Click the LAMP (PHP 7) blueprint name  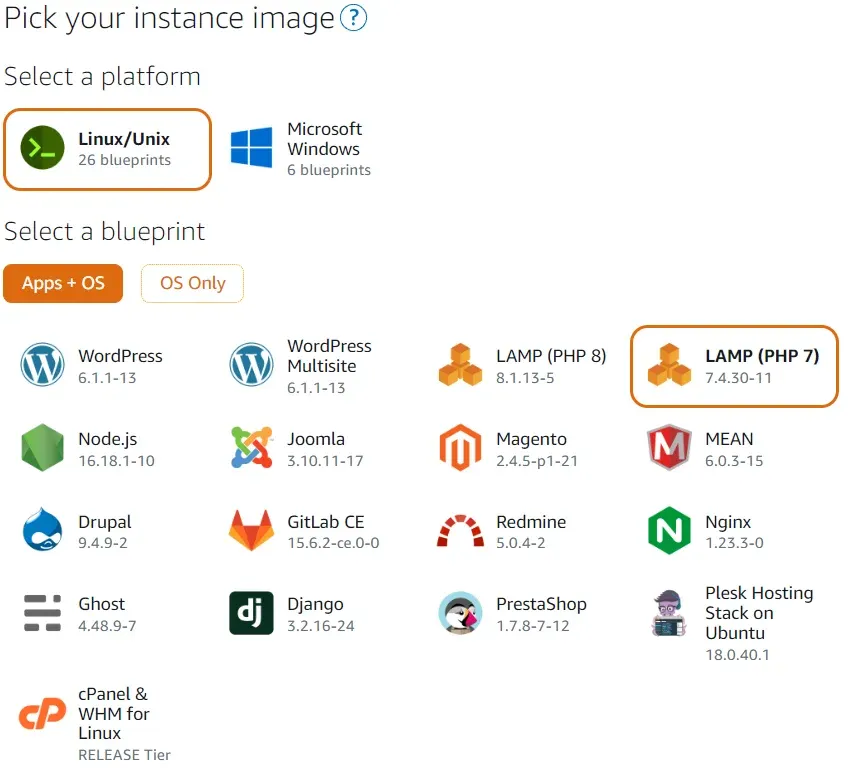click(763, 356)
